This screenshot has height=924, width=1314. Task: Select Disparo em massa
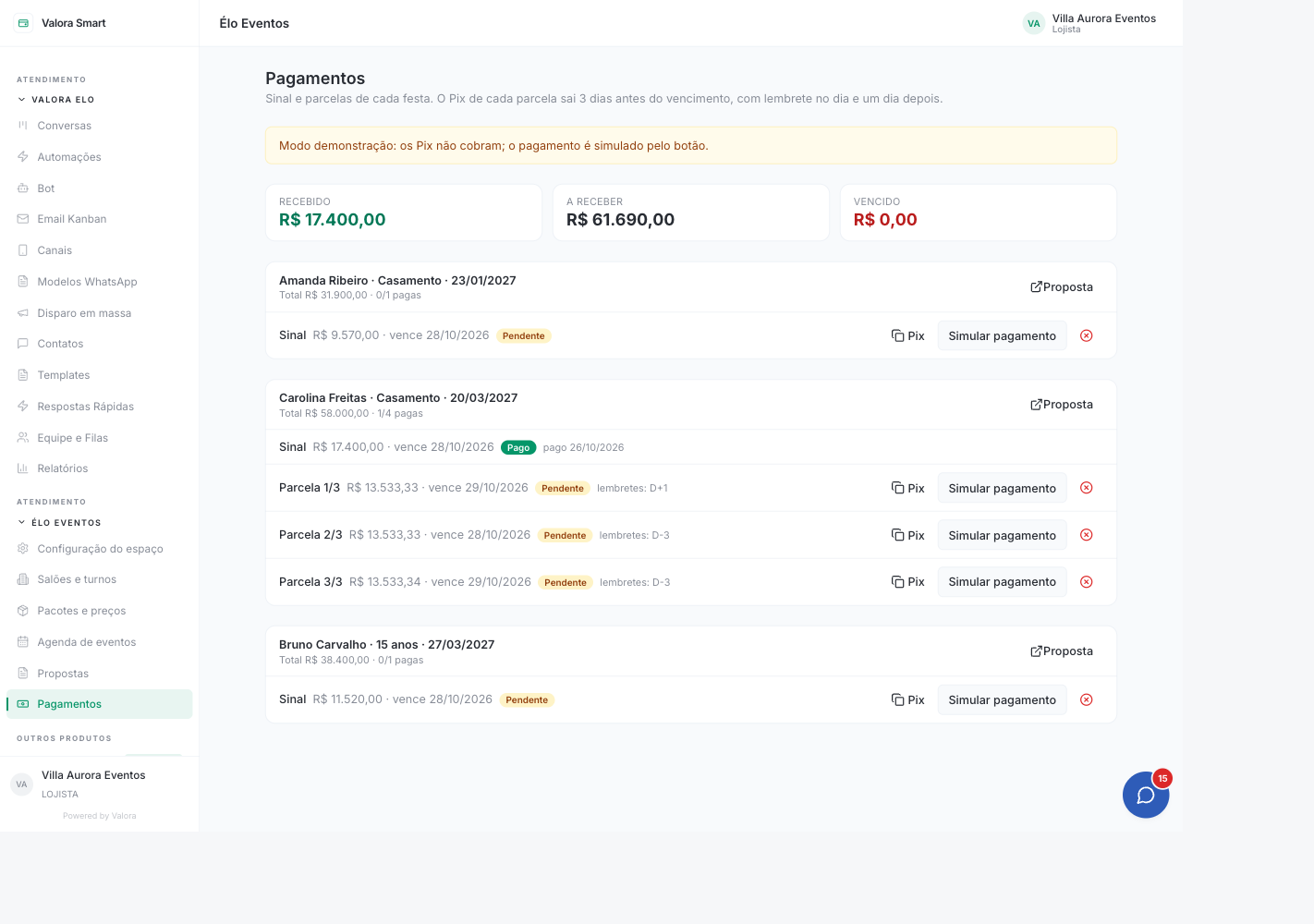coord(100,313)
